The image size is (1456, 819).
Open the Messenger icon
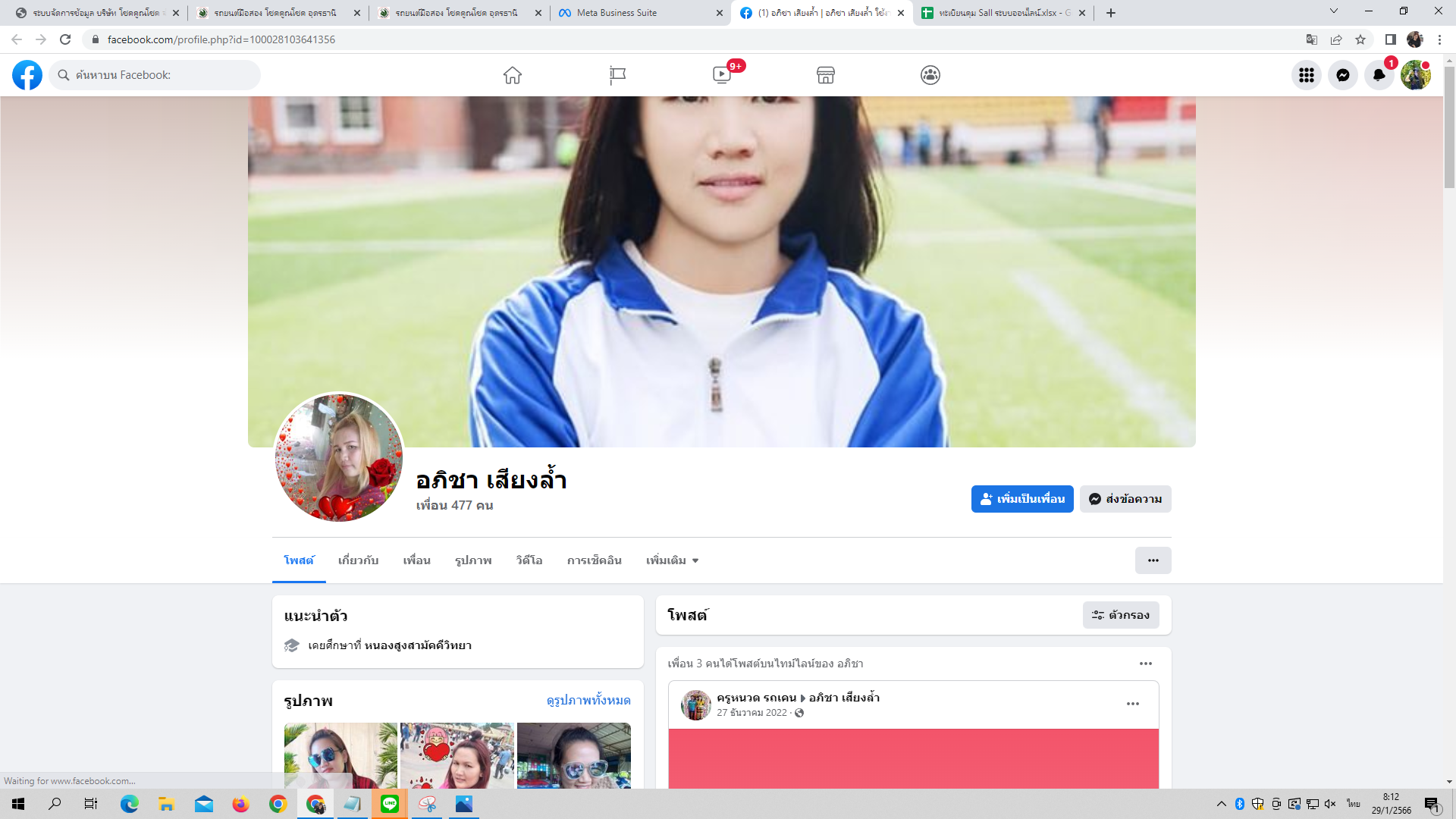coord(1343,75)
